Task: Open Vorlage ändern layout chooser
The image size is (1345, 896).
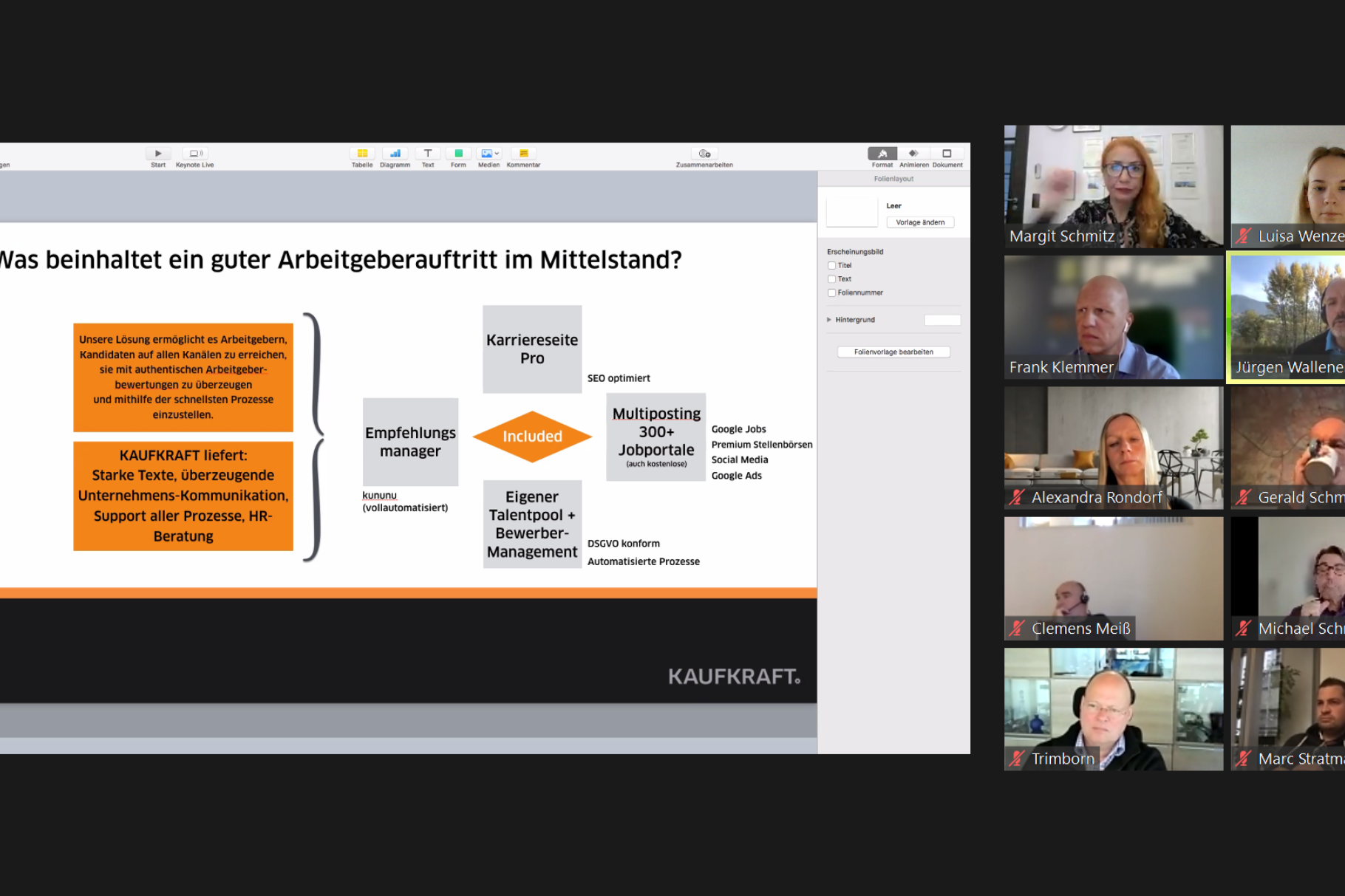Action: point(920,222)
